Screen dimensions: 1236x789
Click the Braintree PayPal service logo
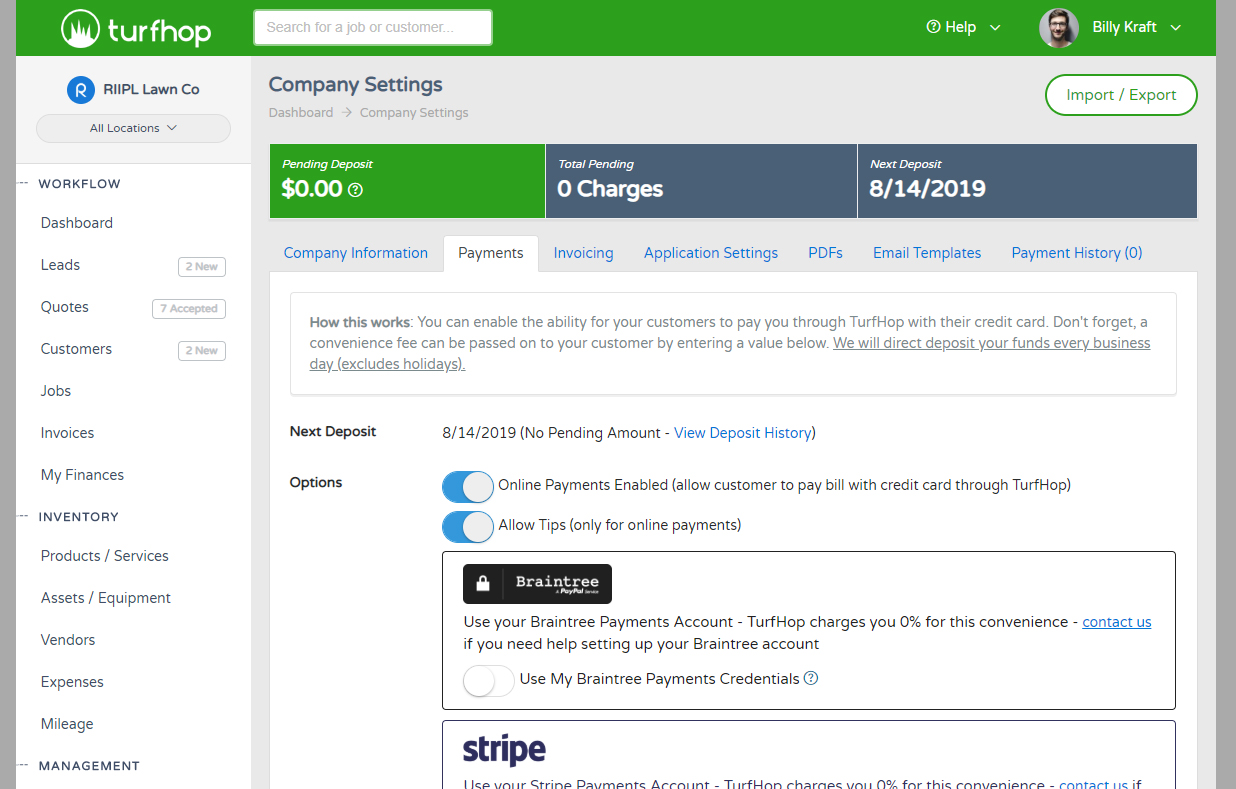(x=537, y=584)
